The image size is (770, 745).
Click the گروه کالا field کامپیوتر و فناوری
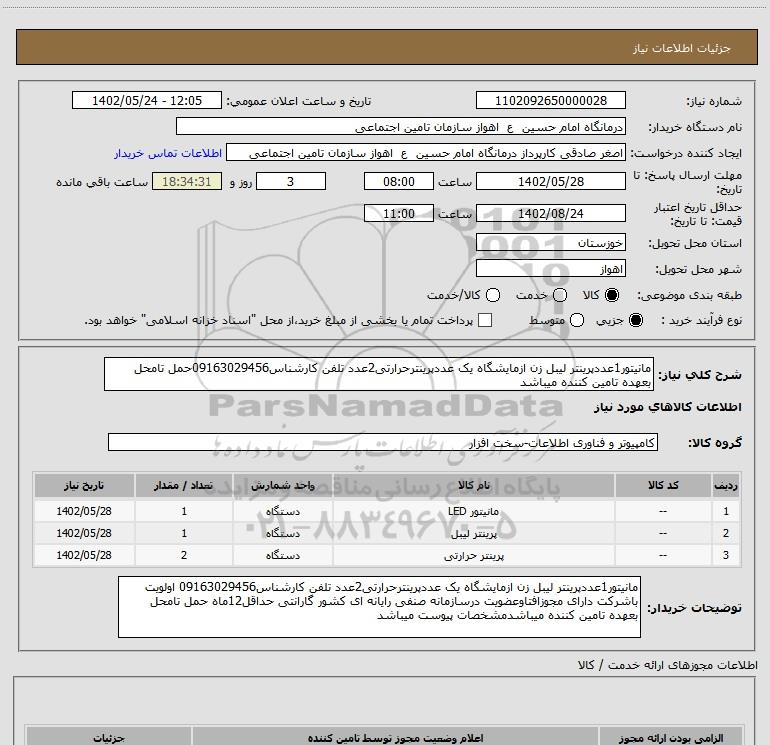coord(383,442)
